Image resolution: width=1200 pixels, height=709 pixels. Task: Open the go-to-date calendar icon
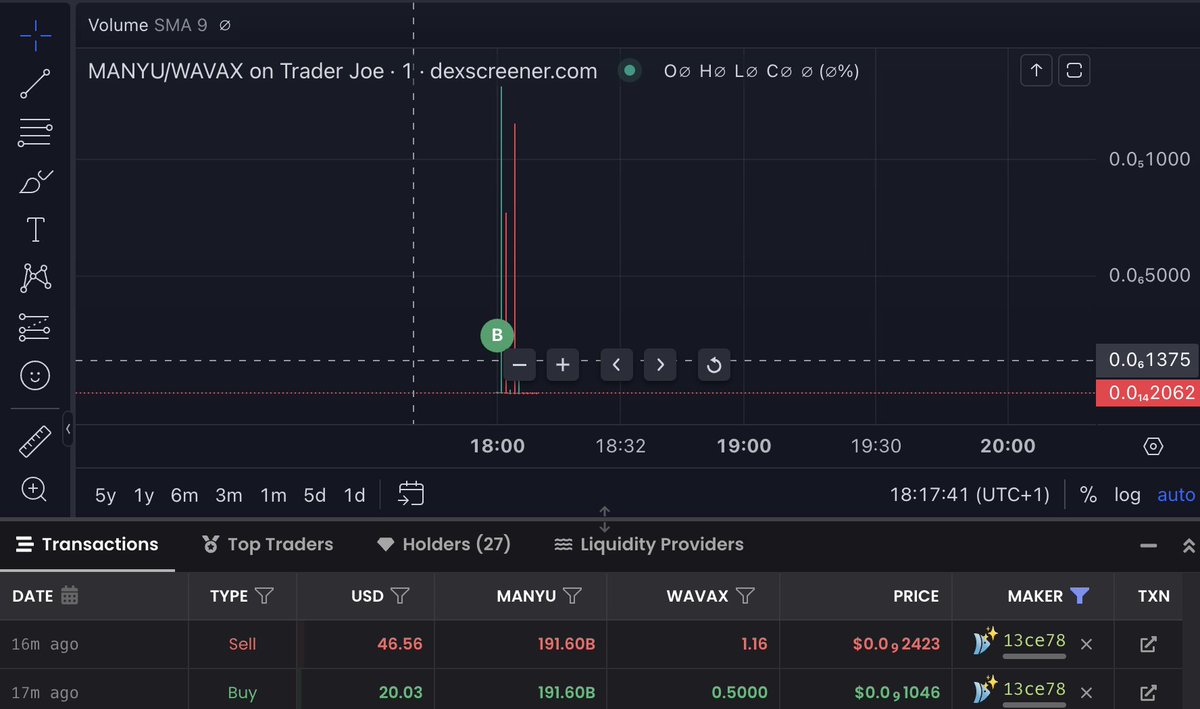pyautogui.click(x=411, y=493)
